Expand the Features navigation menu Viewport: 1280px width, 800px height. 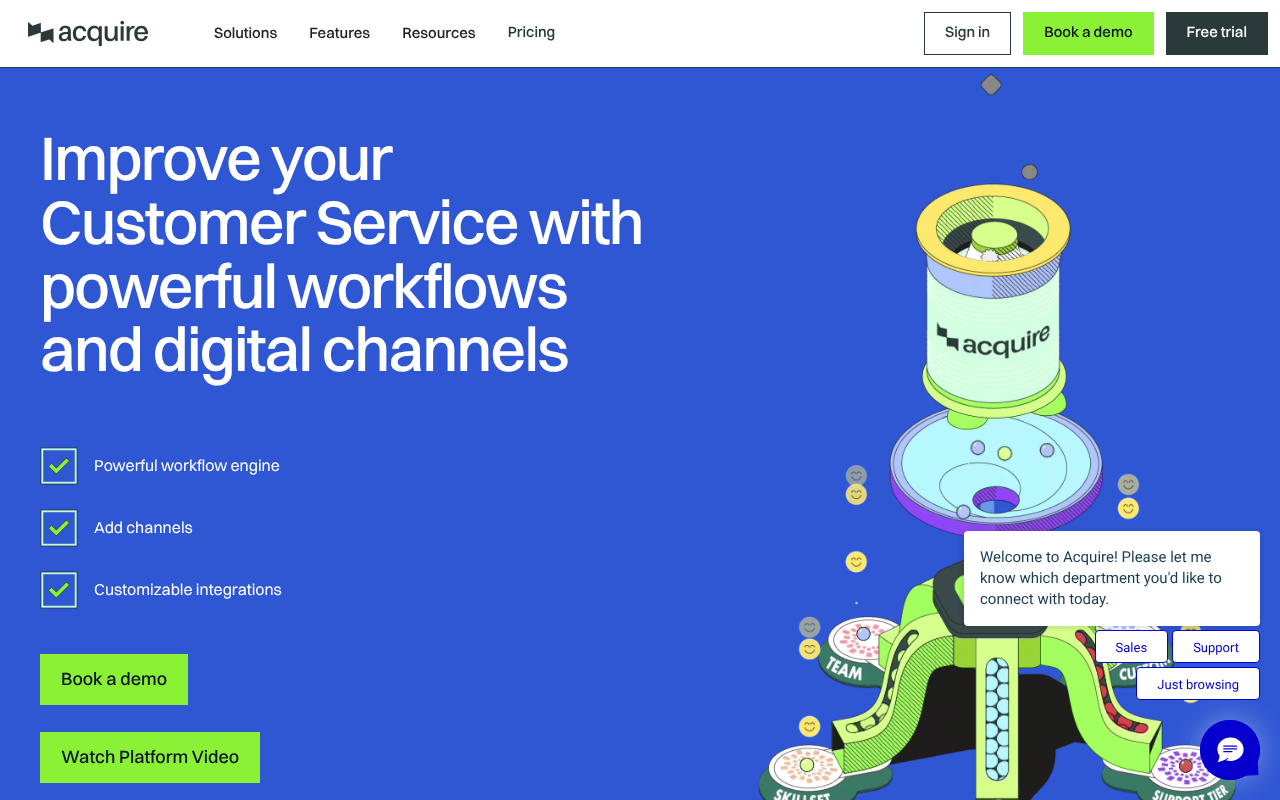(x=339, y=33)
